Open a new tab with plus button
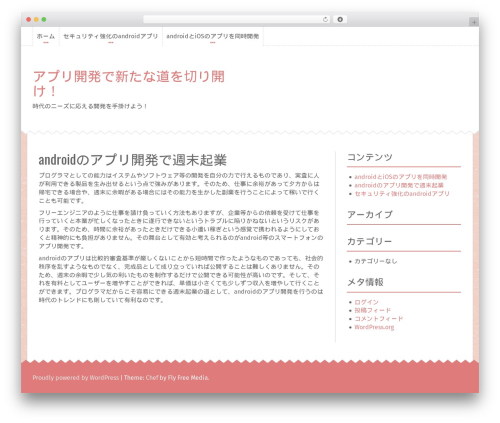The image size is (500, 423). tap(474, 22)
